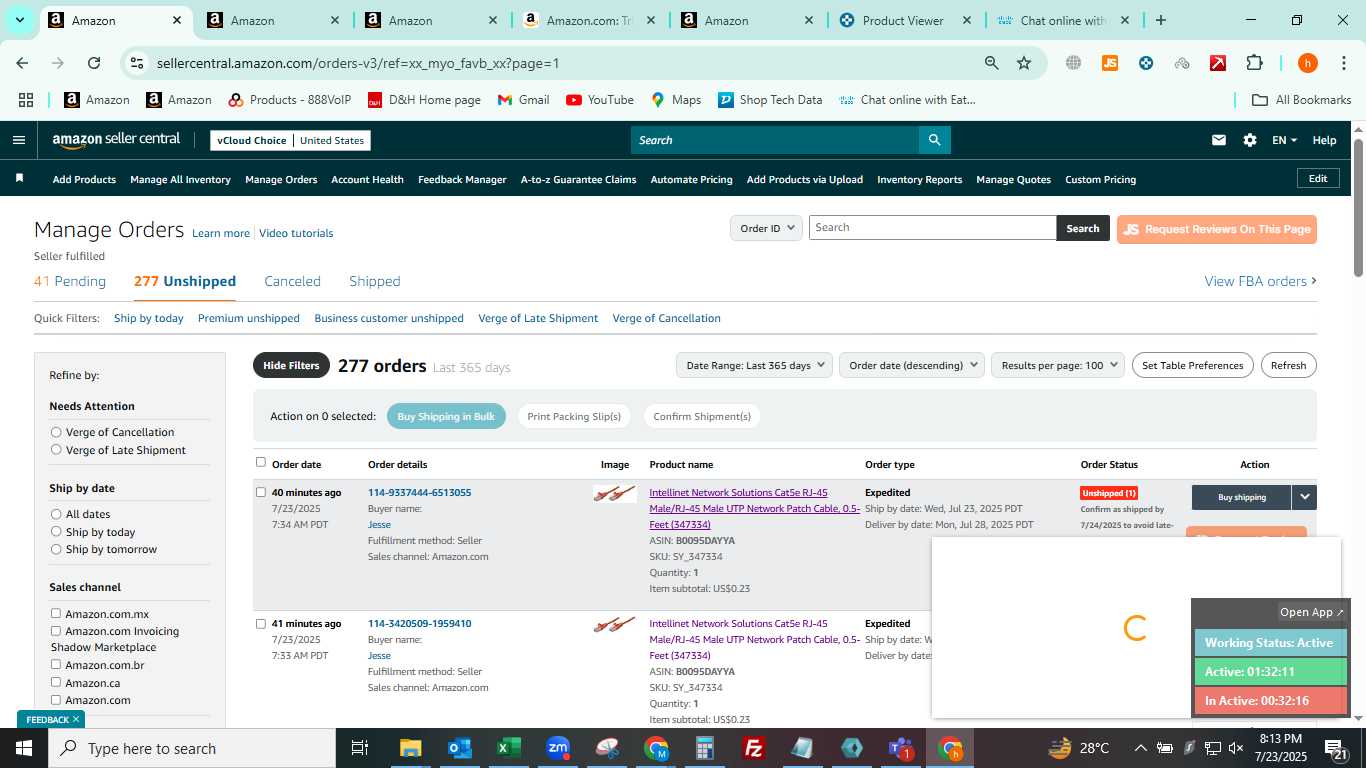Select the All dates radio button

point(56,514)
